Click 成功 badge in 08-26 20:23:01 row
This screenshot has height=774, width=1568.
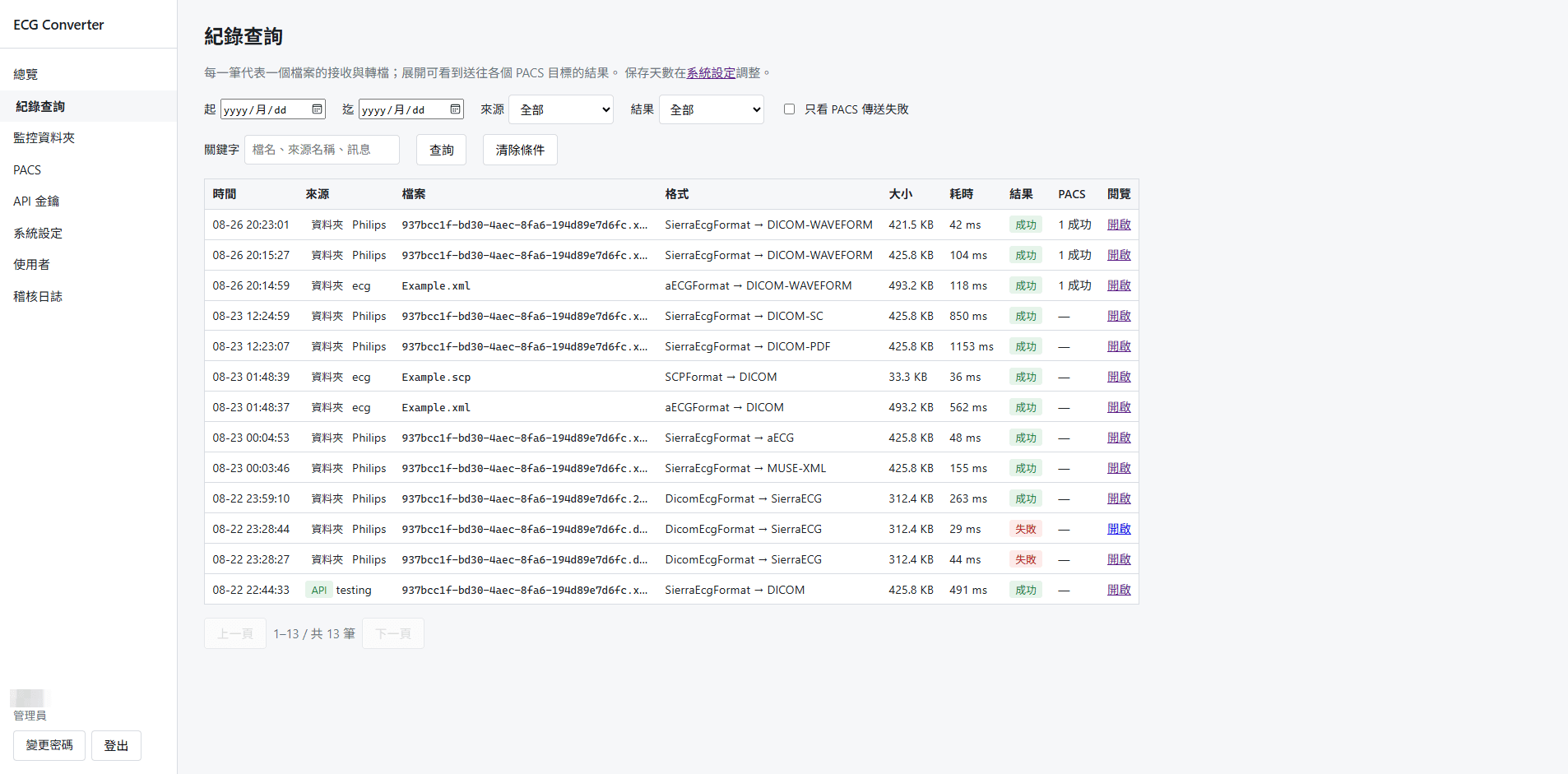[1025, 225]
